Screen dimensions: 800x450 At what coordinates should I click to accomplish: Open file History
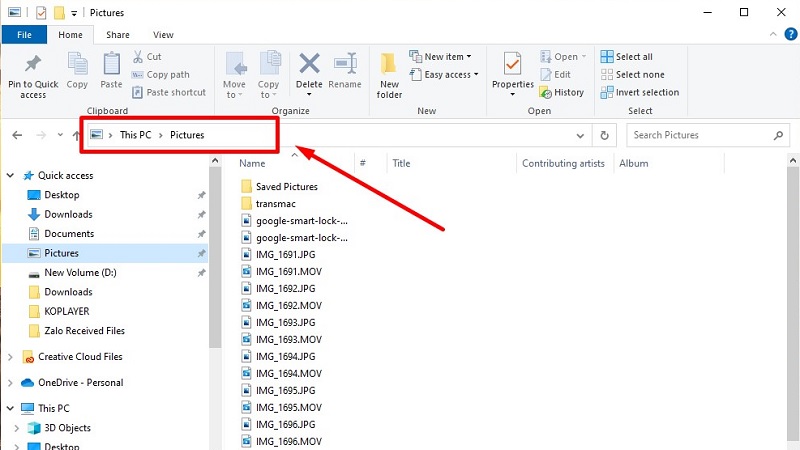point(562,92)
